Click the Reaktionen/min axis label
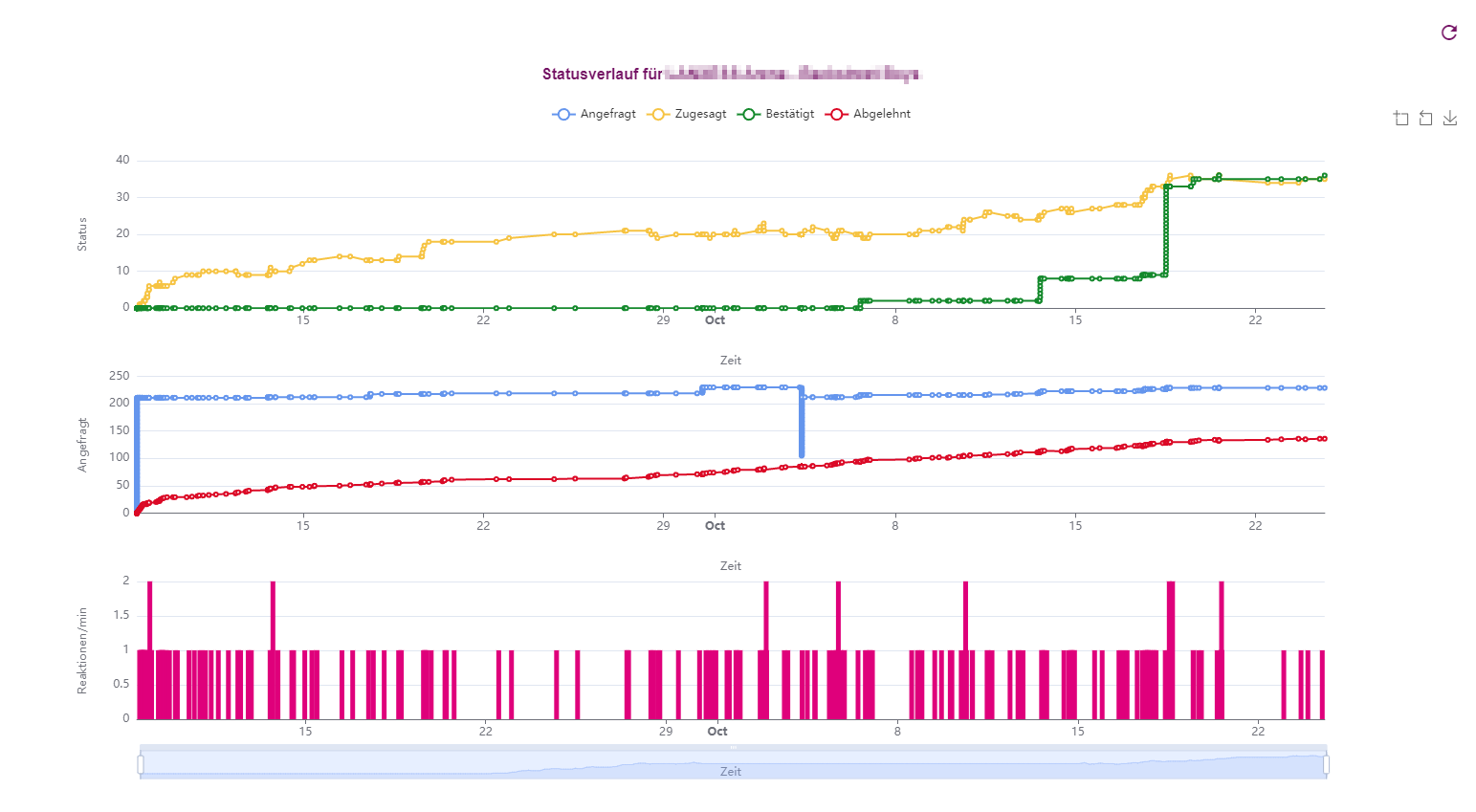This screenshot has width=1476, height=812. tap(82, 650)
